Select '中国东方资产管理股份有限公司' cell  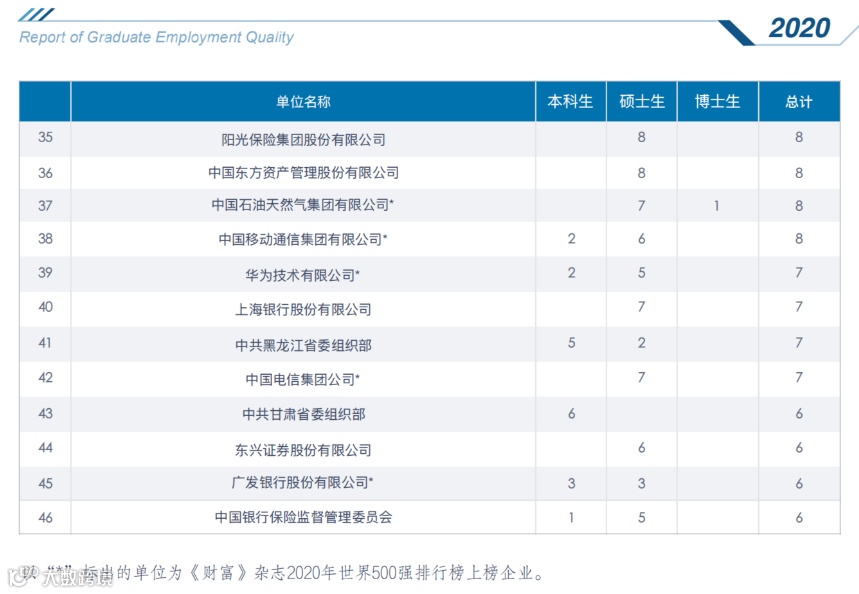pyautogui.click(x=303, y=173)
